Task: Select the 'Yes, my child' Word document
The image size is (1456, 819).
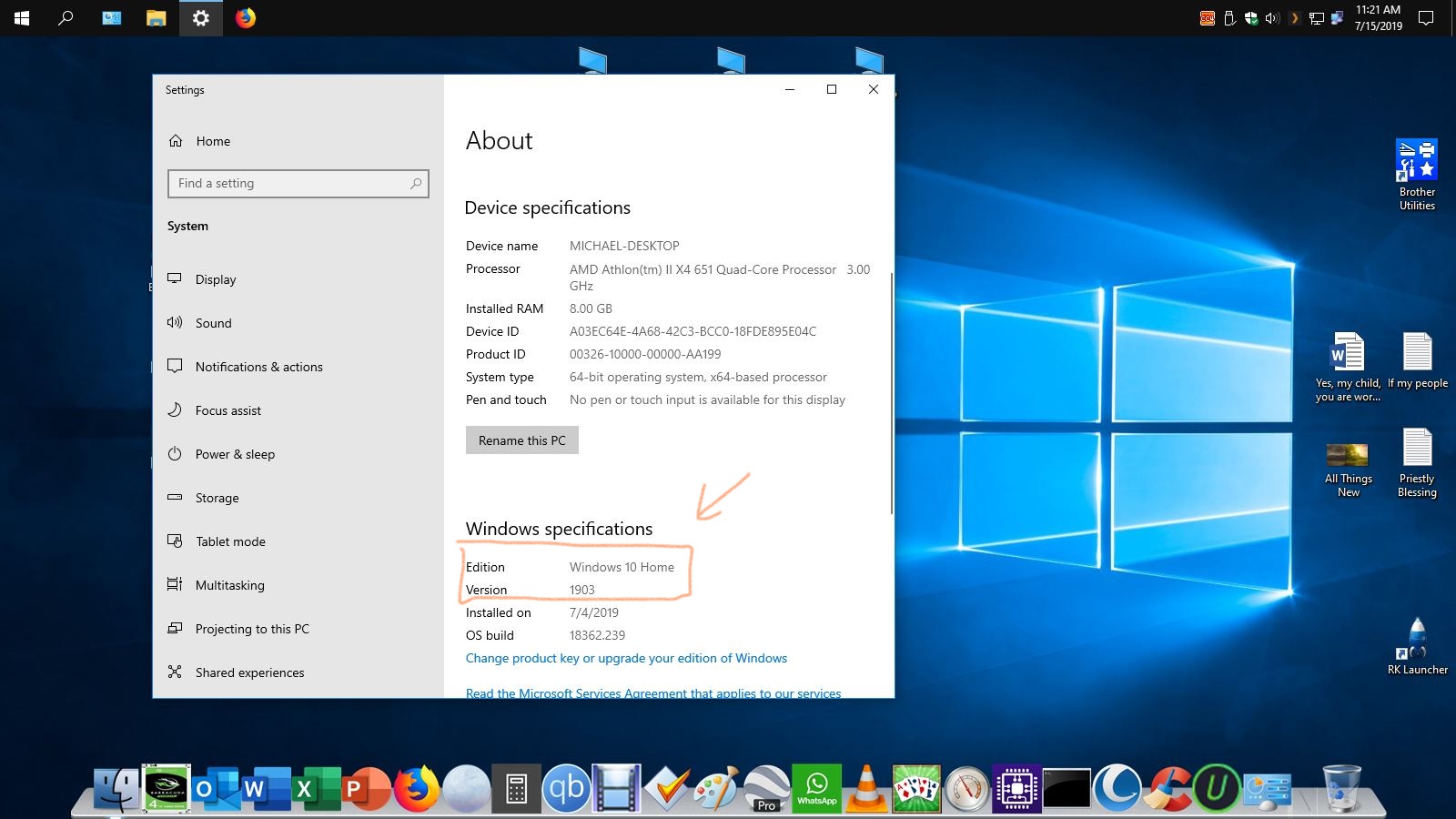Action: [x=1348, y=367]
